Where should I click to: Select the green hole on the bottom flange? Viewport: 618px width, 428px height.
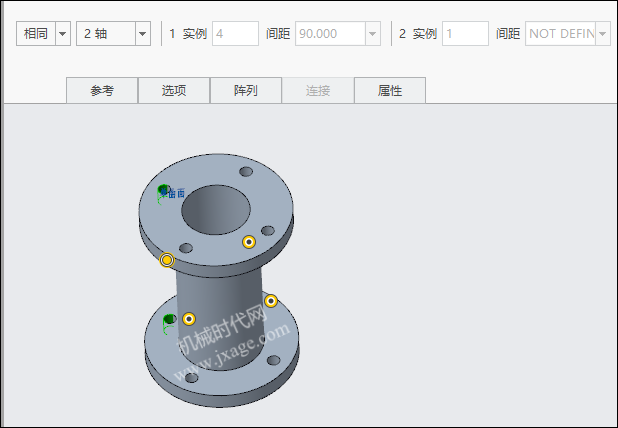coord(169,319)
